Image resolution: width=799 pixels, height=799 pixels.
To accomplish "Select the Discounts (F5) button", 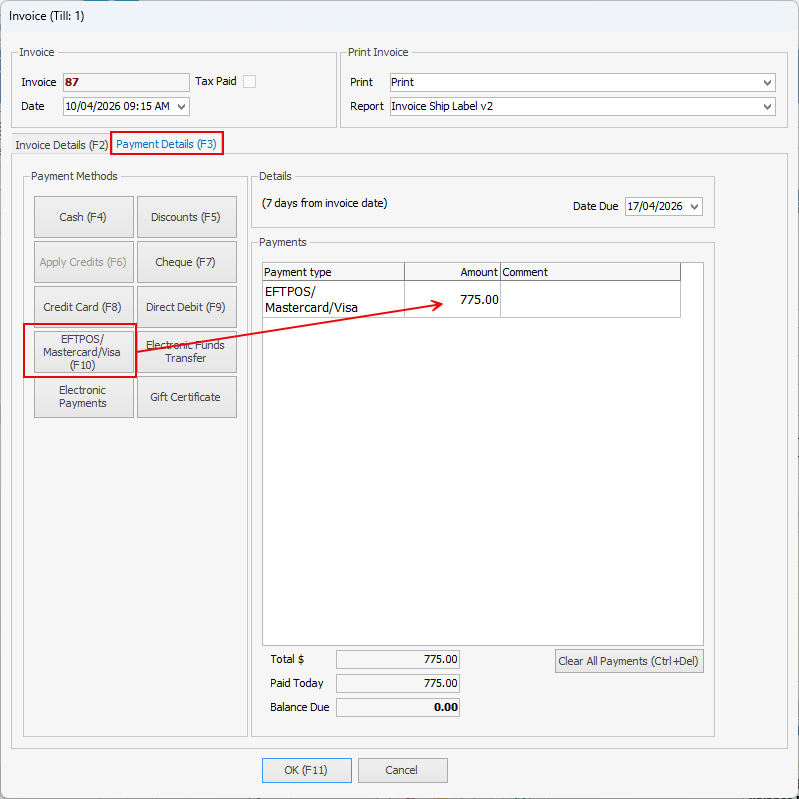I will point(186,217).
